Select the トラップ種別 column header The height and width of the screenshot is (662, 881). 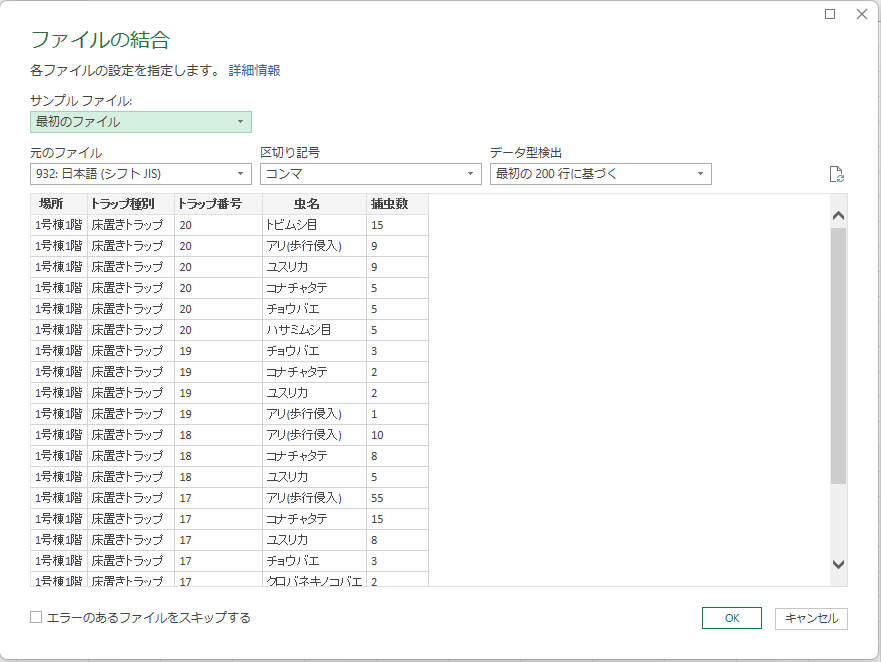pyautogui.click(x=122, y=204)
